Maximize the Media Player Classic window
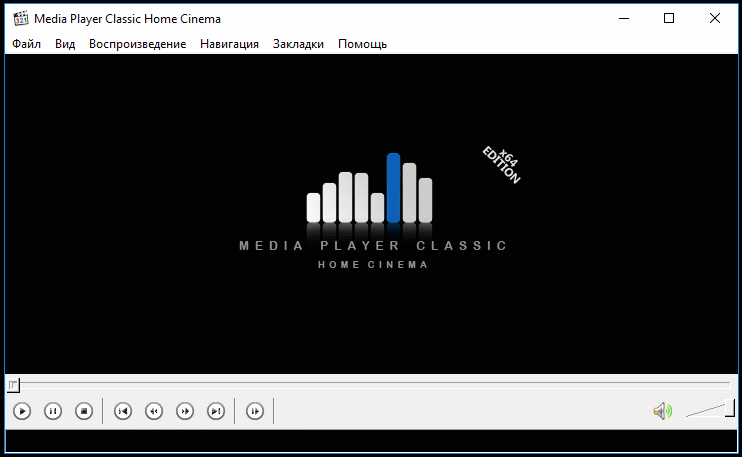 (x=669, y=18)
